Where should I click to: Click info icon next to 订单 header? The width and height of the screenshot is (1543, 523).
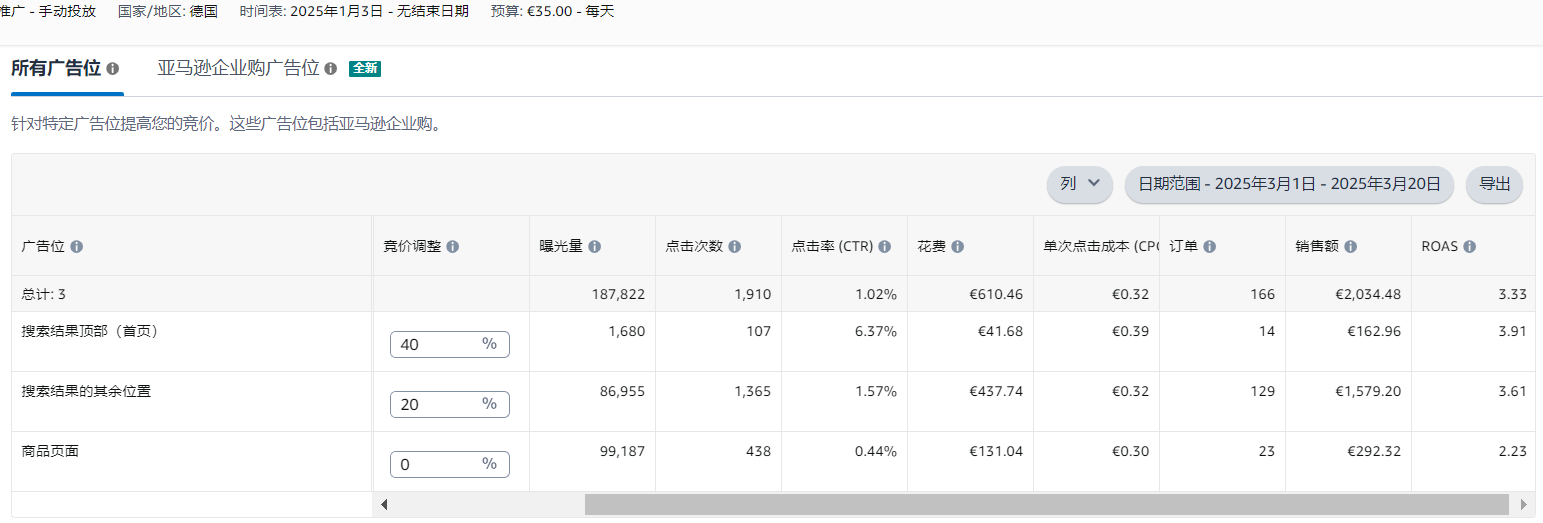click(1209, 246)
